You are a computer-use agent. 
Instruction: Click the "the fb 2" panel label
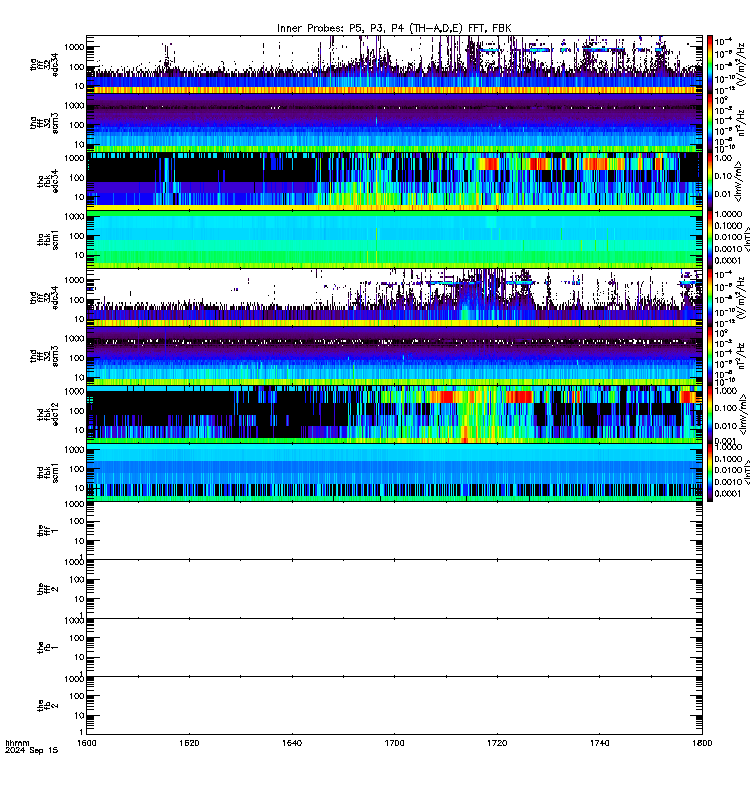coord(48,706)
